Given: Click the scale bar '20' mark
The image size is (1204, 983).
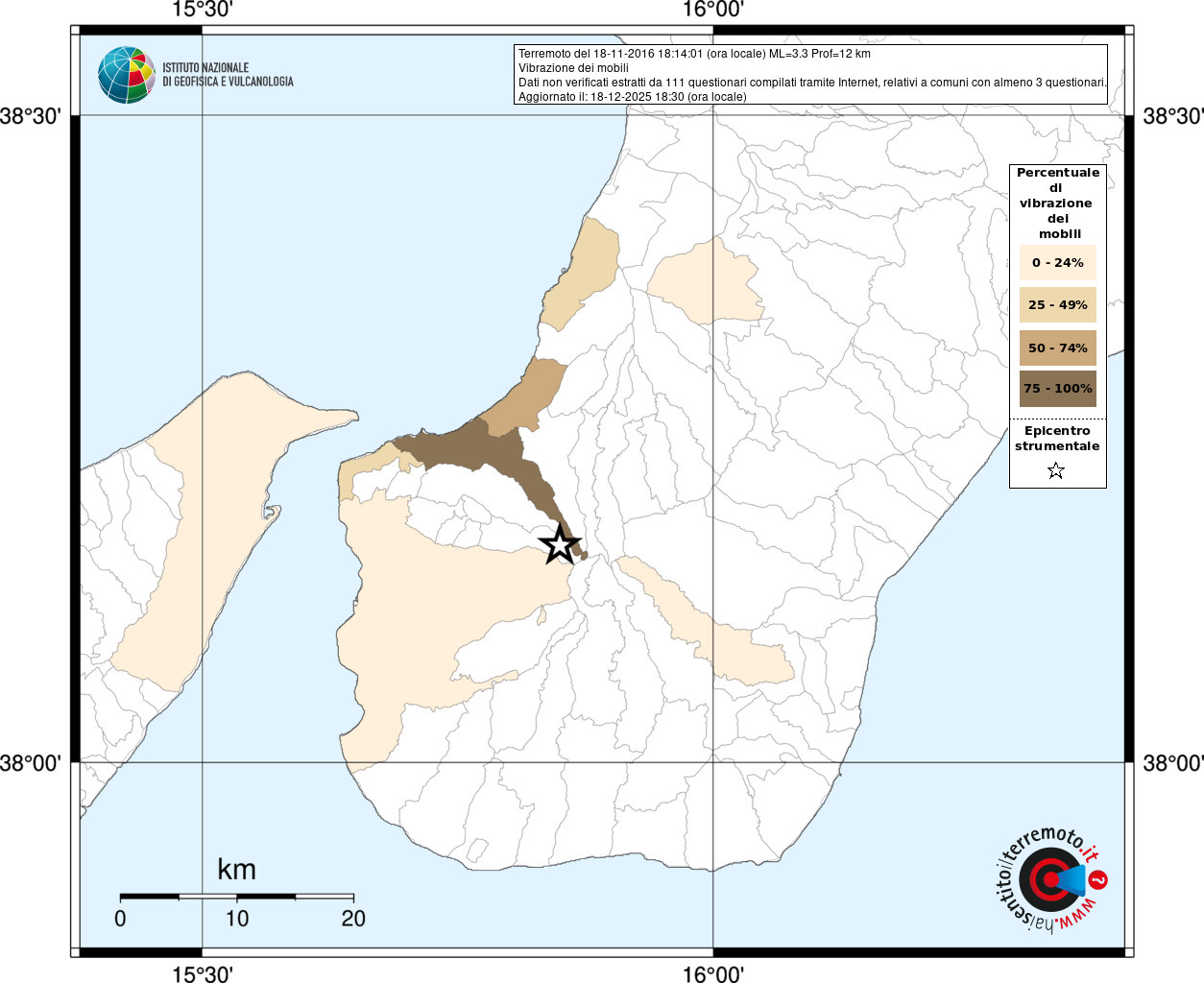Looking at the screenshot, I should coord(353,919).
